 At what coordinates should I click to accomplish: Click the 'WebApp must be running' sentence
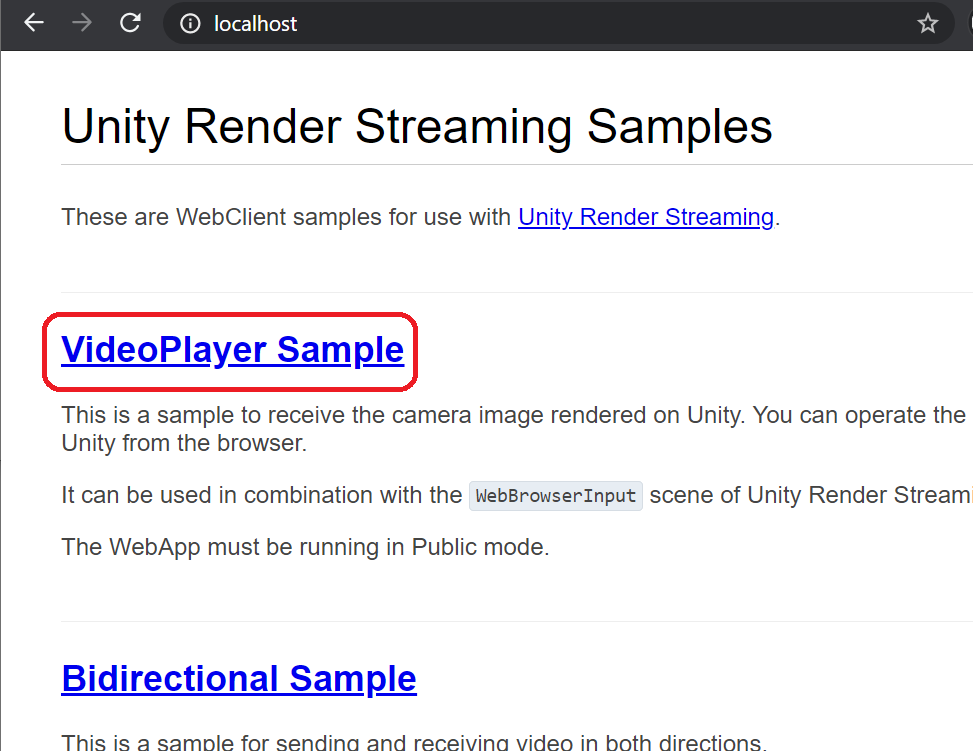(305, 548)
